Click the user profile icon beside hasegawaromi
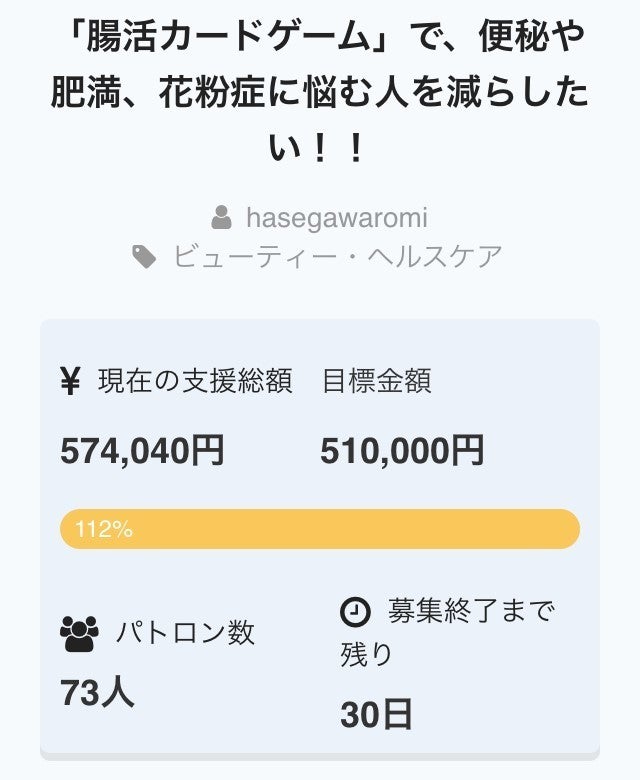Image resolution: width=640 pixels, height=780 pixels. 221,217
